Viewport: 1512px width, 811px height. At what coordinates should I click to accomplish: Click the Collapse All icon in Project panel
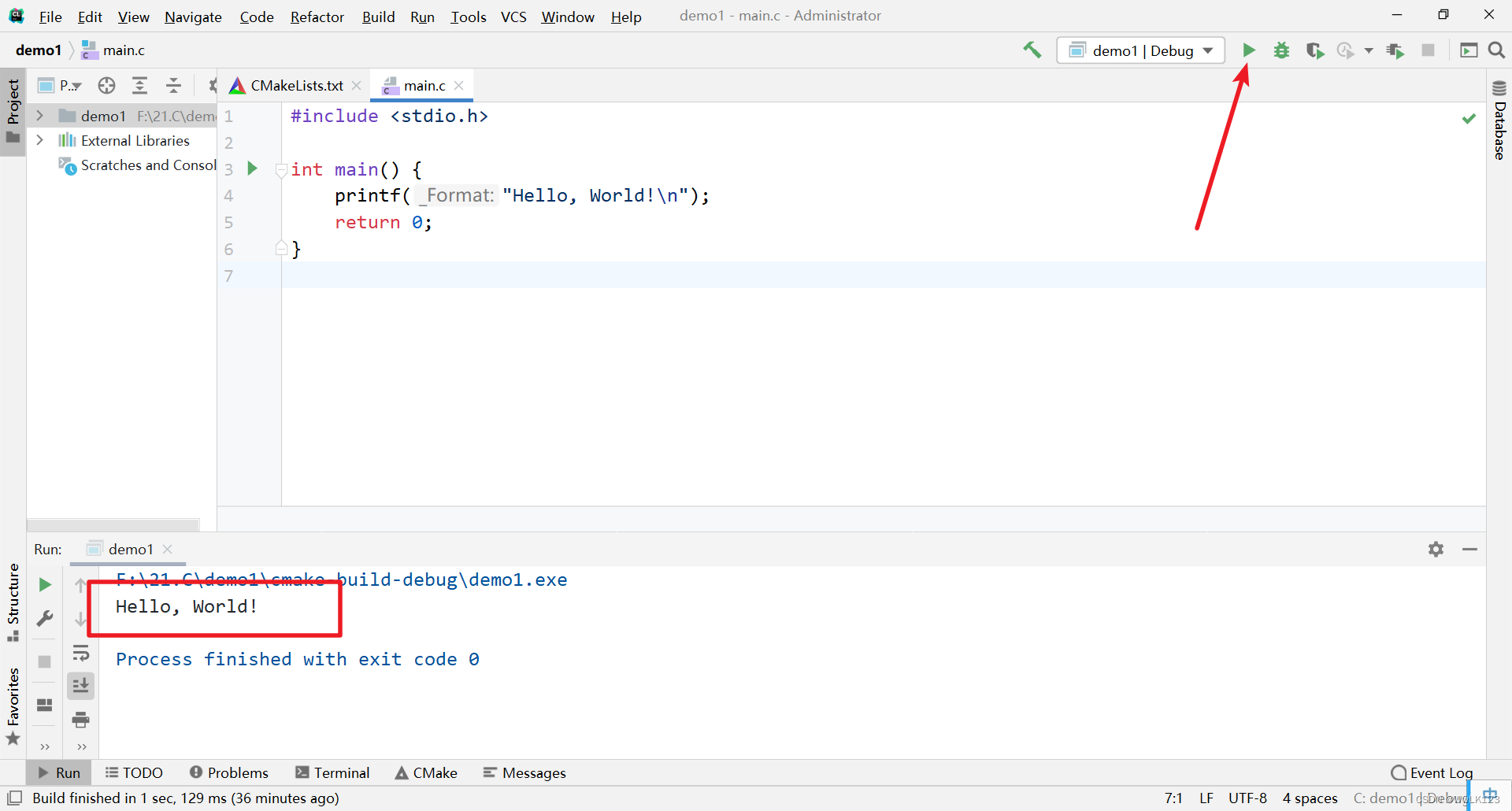point(173,85)
